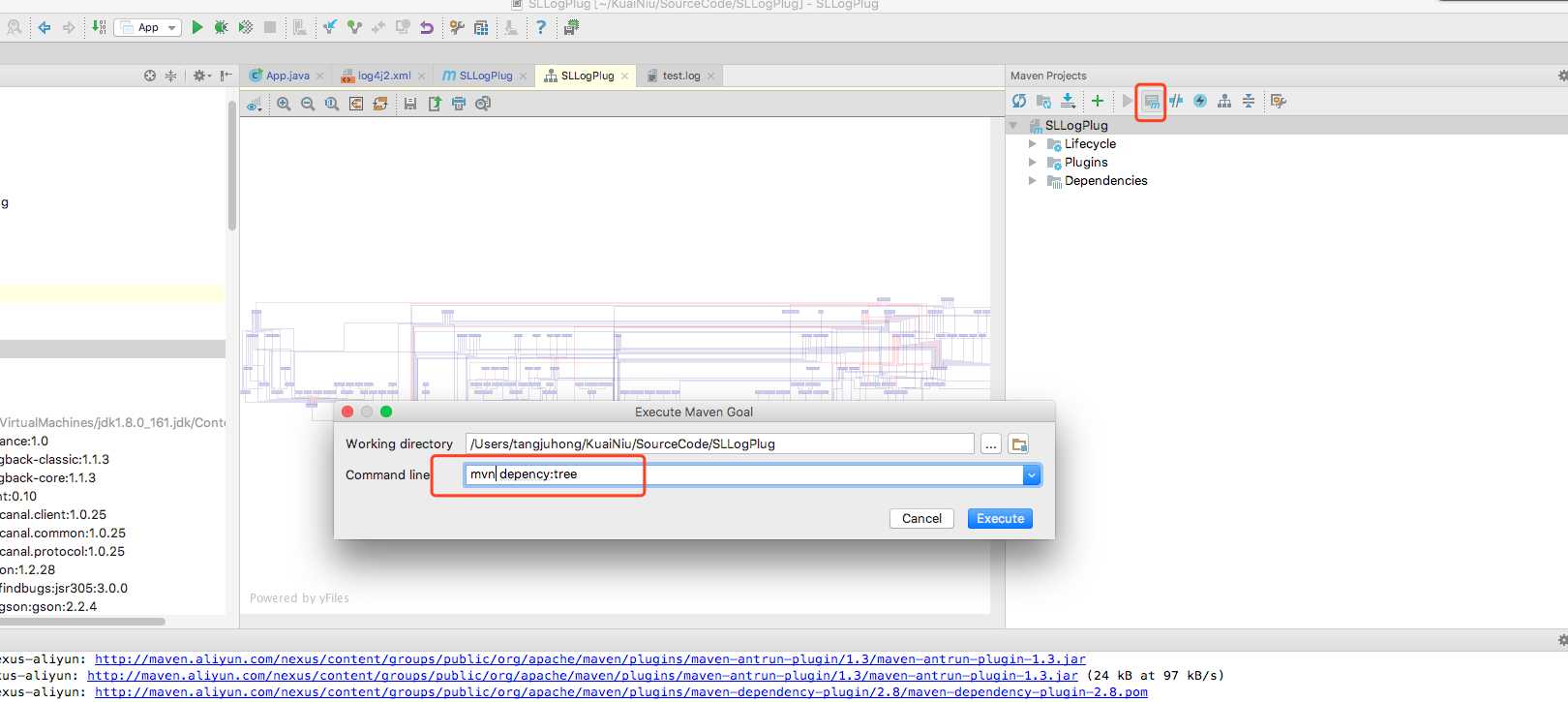Collapse the SLLogPlug root node
This screenshot has height=702, width=1568.
(1013, 125)
